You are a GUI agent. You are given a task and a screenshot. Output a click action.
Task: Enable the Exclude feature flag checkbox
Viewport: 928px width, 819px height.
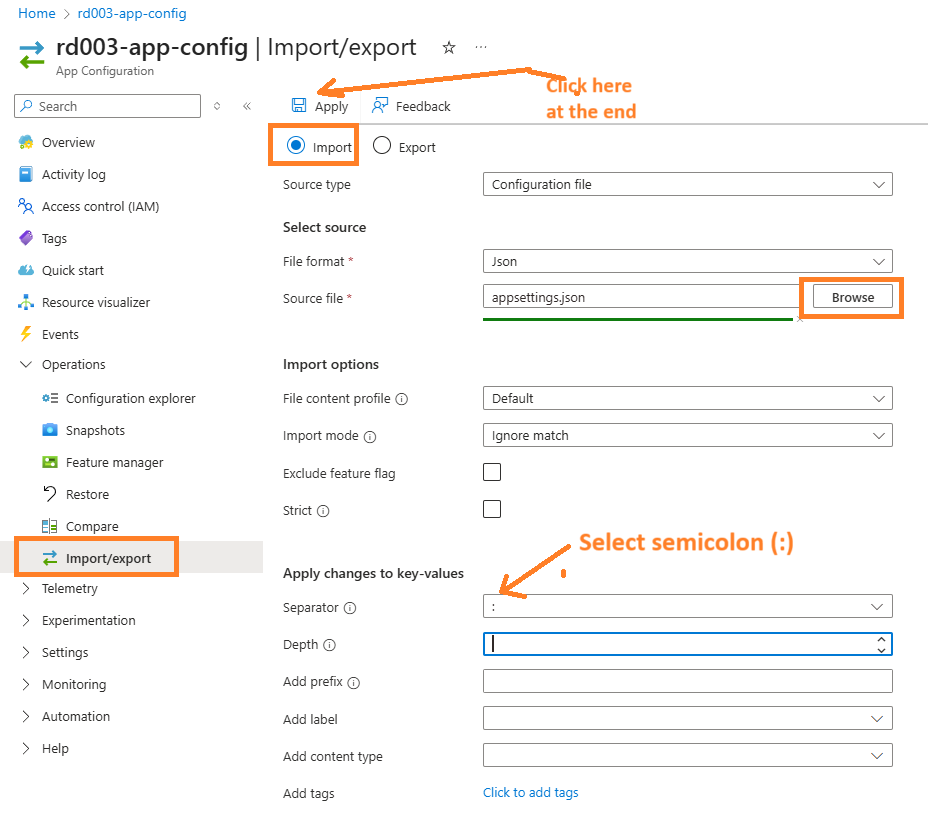coord(492,472)
